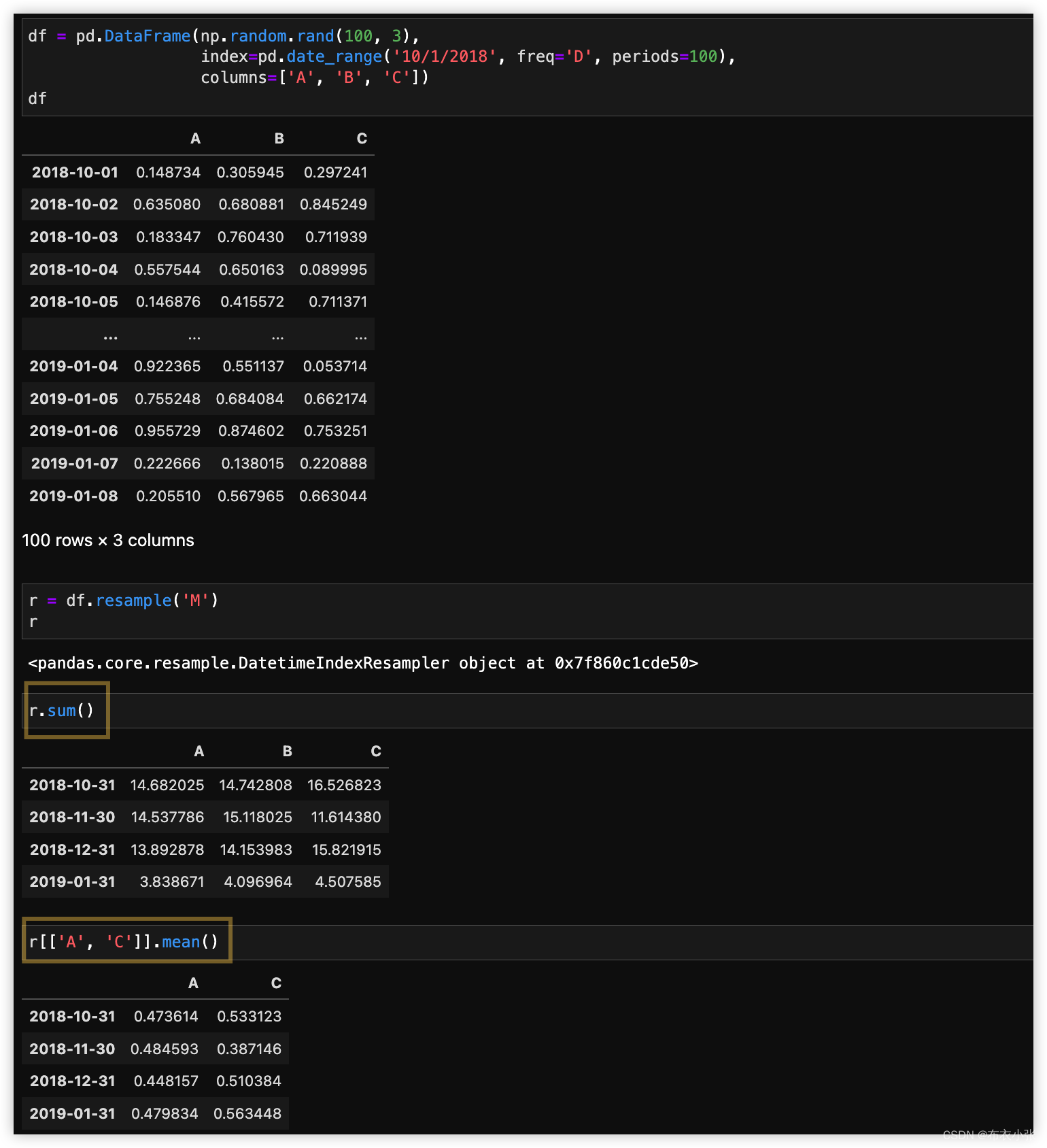Image resolution: width=1047 pixels, height=1148 pixels.
Task: Click the '100 rows × 3 columns' summary text
Action: [x=108, y=541]
